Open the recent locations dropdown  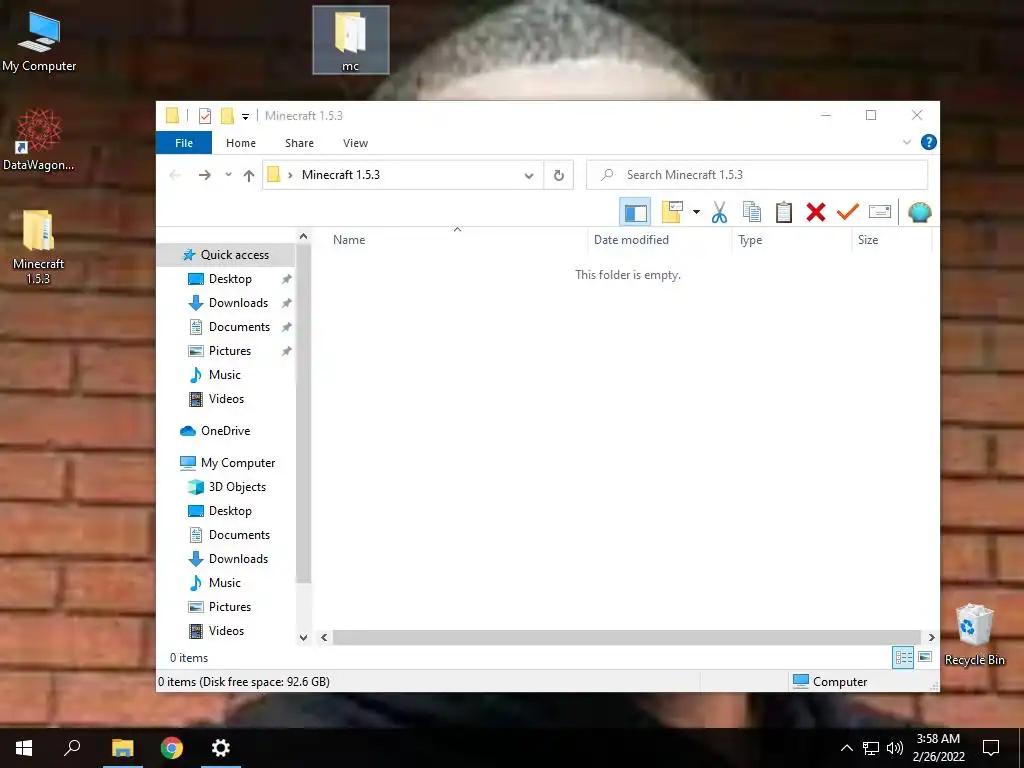point(228,175)
